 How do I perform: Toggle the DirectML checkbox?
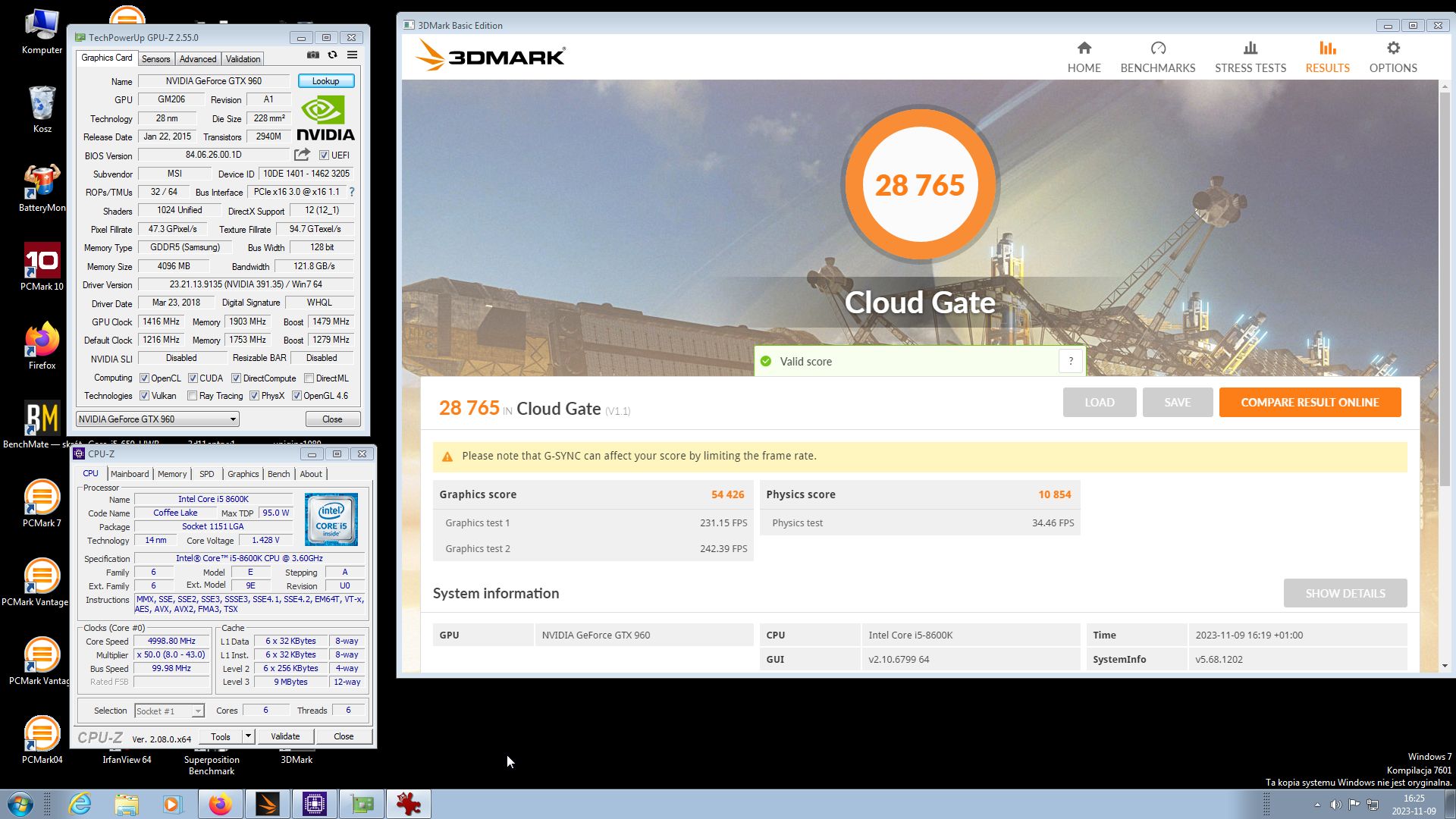(x=309, y=378)
